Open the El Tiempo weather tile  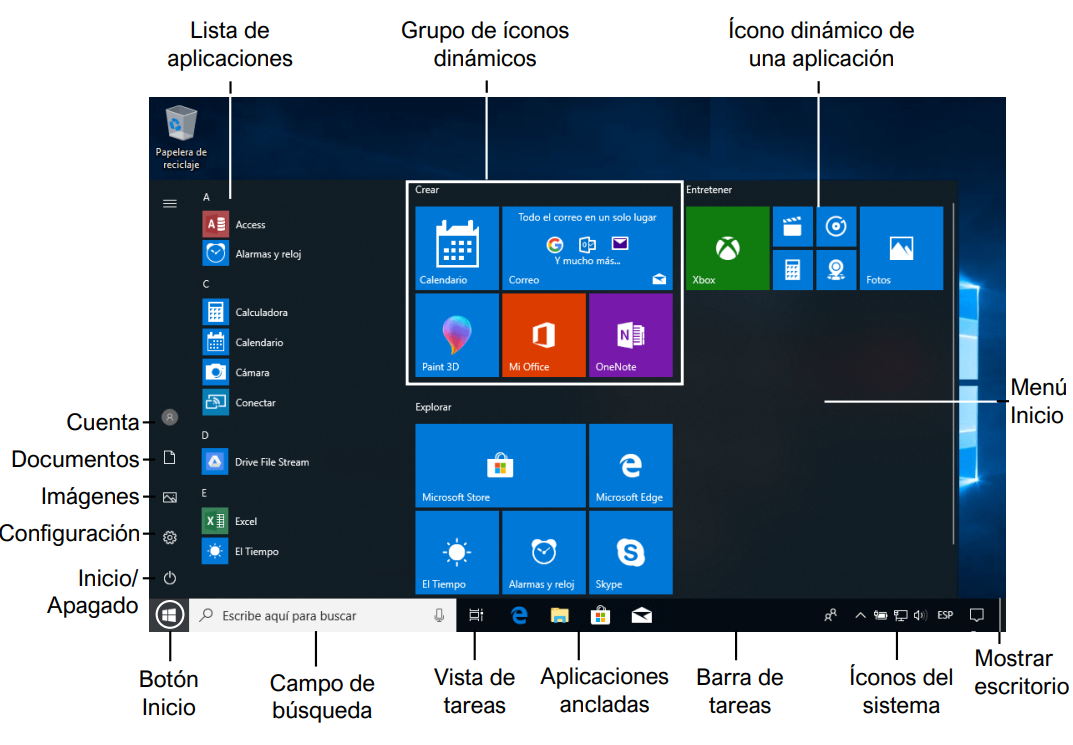[x=456, y=552]
